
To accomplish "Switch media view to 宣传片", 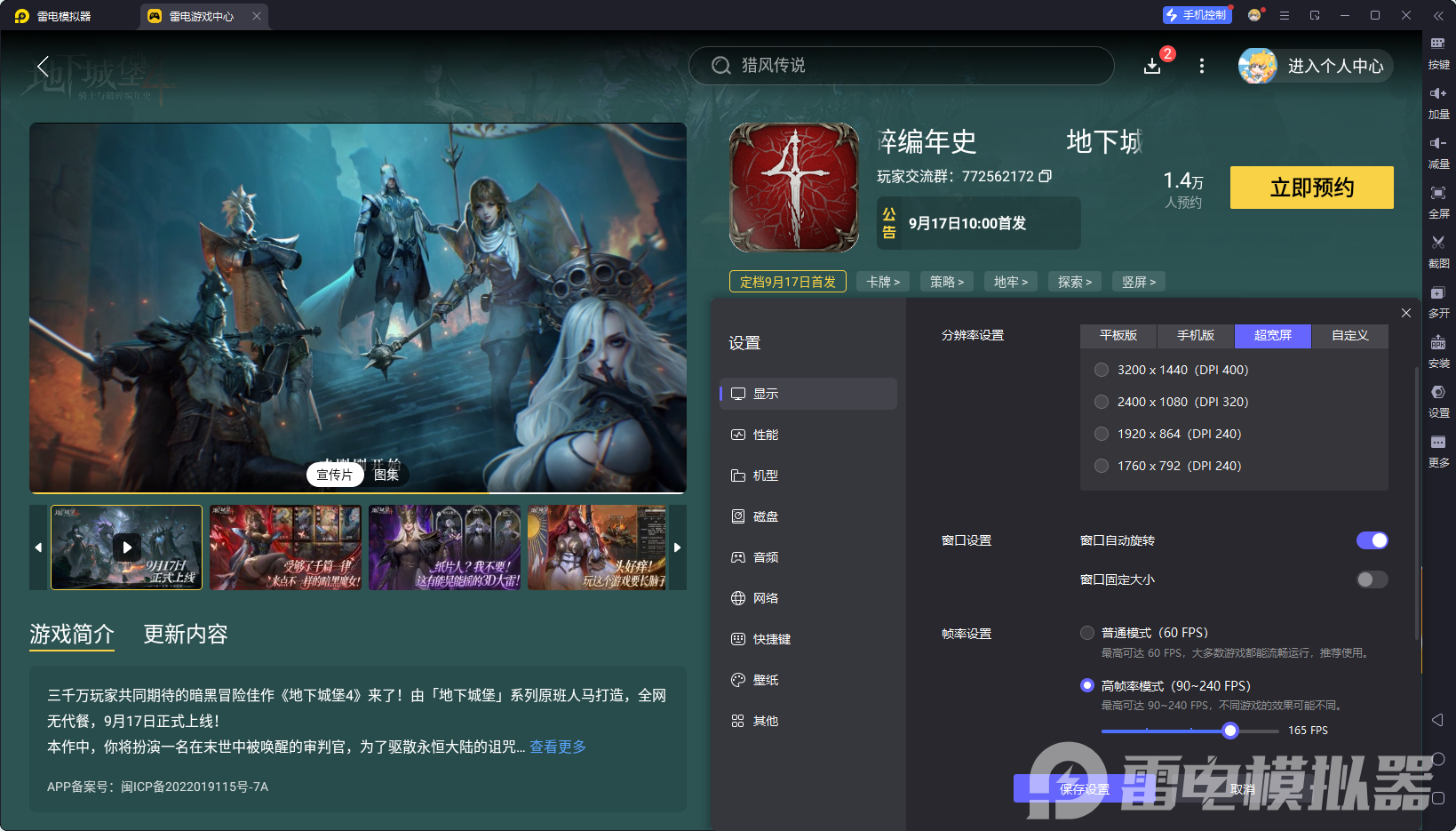I will coord(335,475).
